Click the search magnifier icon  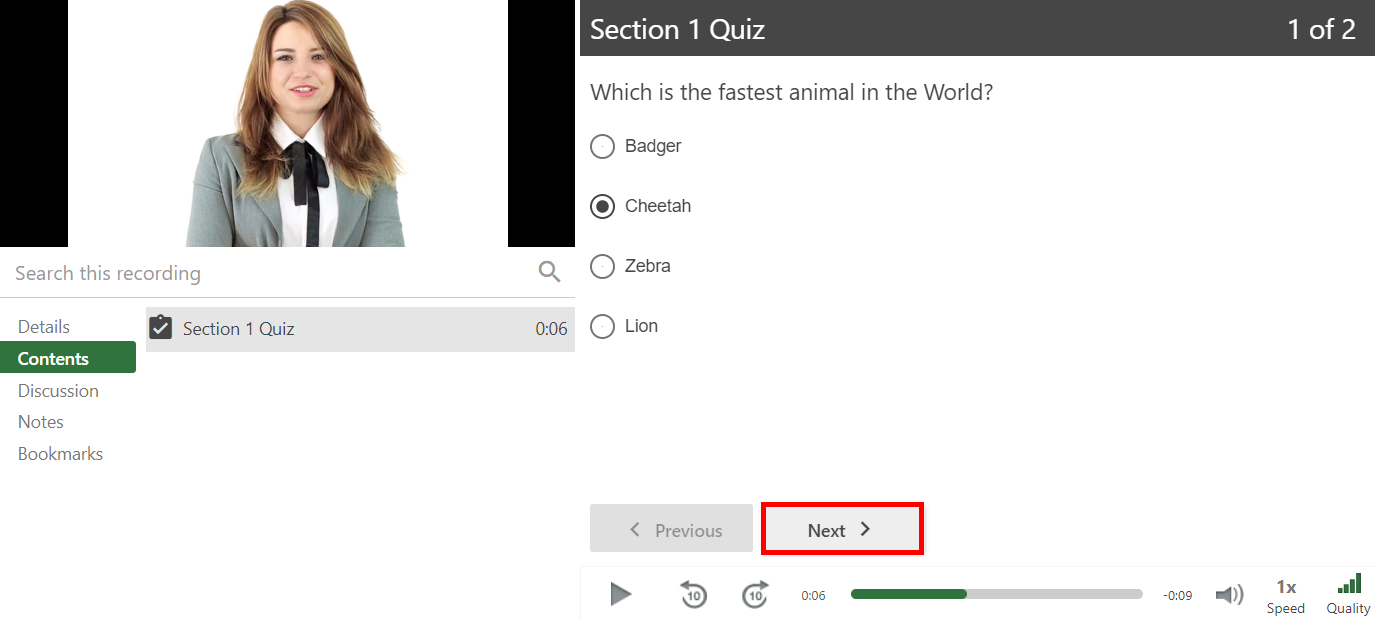[x=549, y=272]
